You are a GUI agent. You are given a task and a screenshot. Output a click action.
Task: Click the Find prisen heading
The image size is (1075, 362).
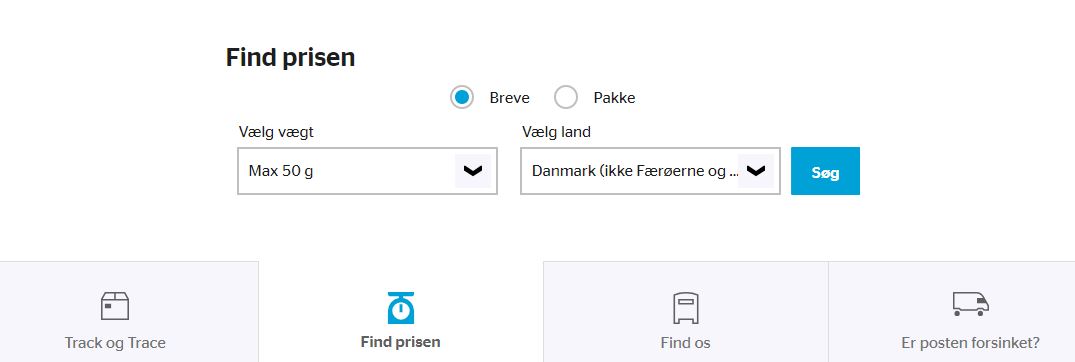pos(291,58)
